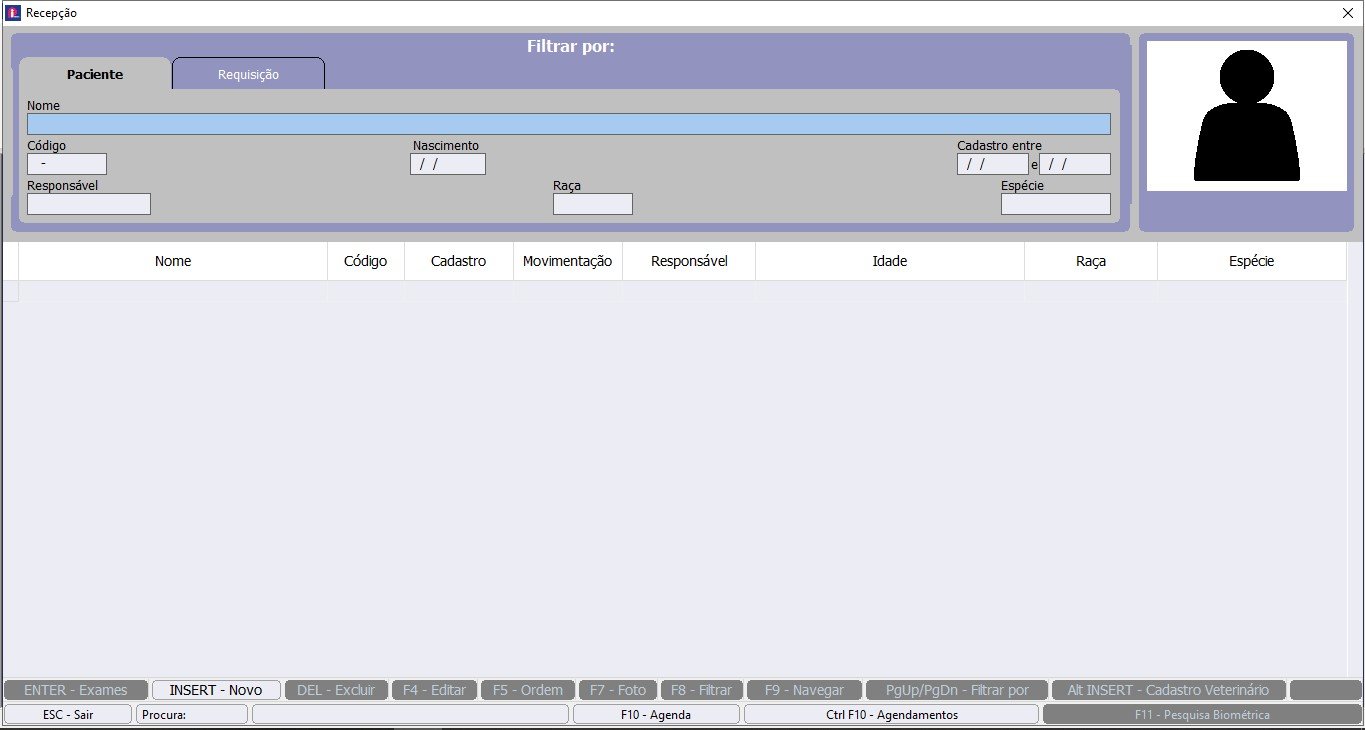Click the Idade column header
The width and height of the screenshot is (1365, 730).
click(890, 261)
